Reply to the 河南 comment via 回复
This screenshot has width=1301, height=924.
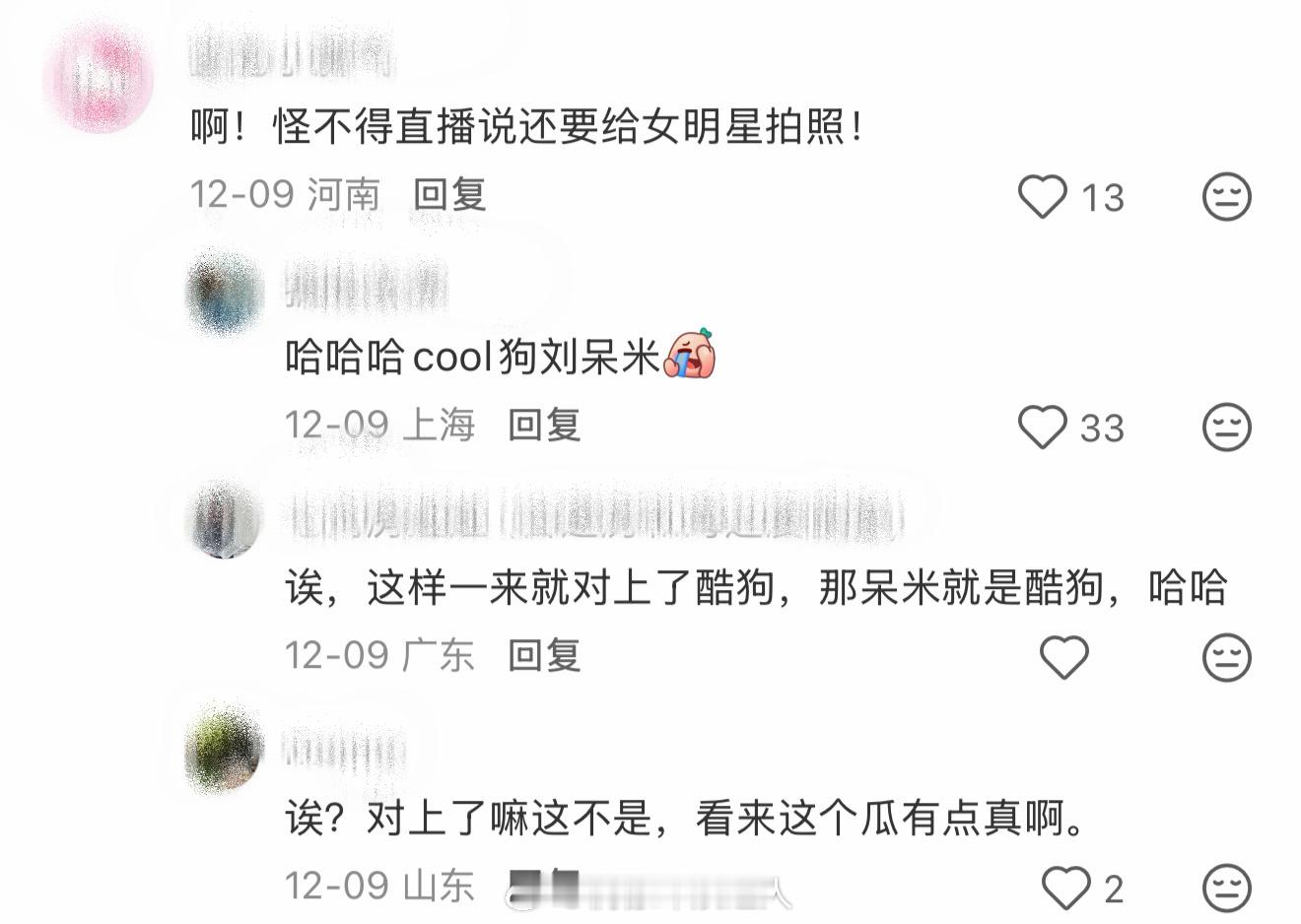tap(449, 194)
